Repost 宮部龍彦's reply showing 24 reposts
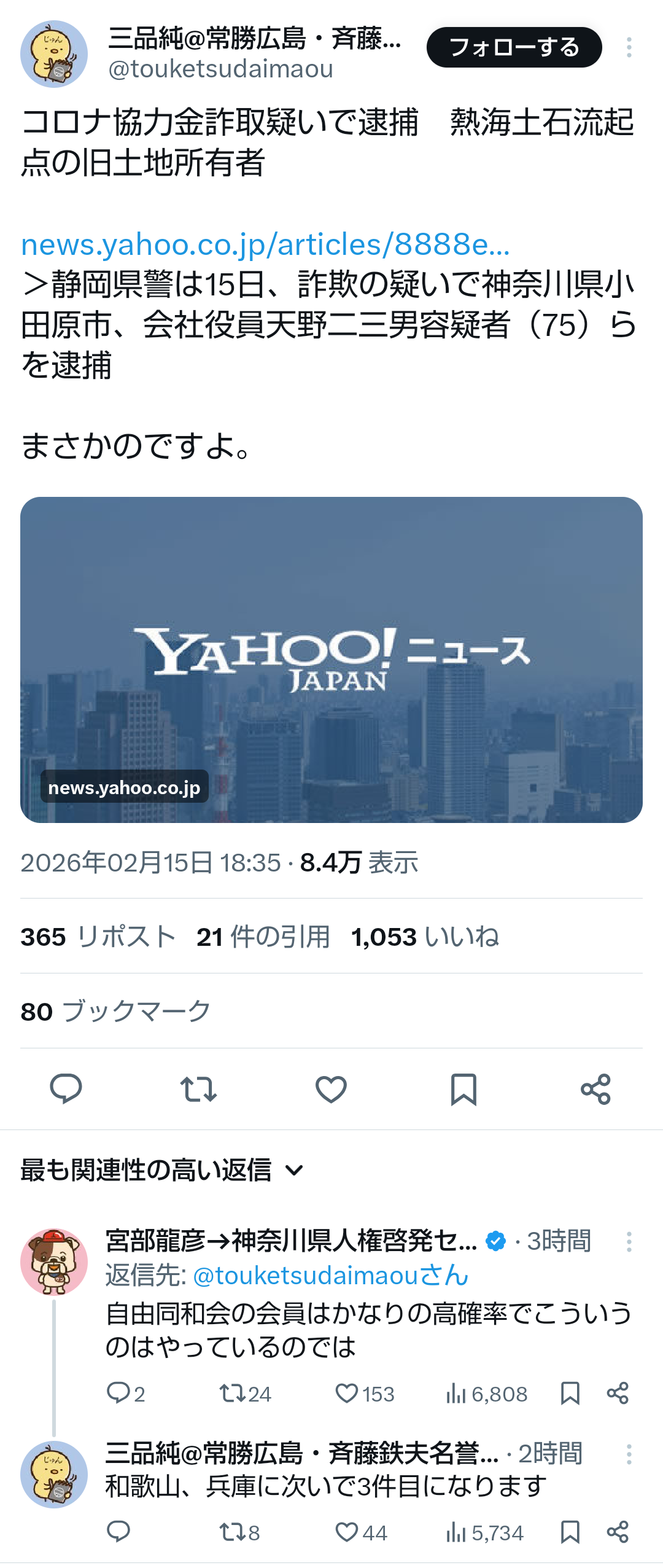 point(246,1394)
